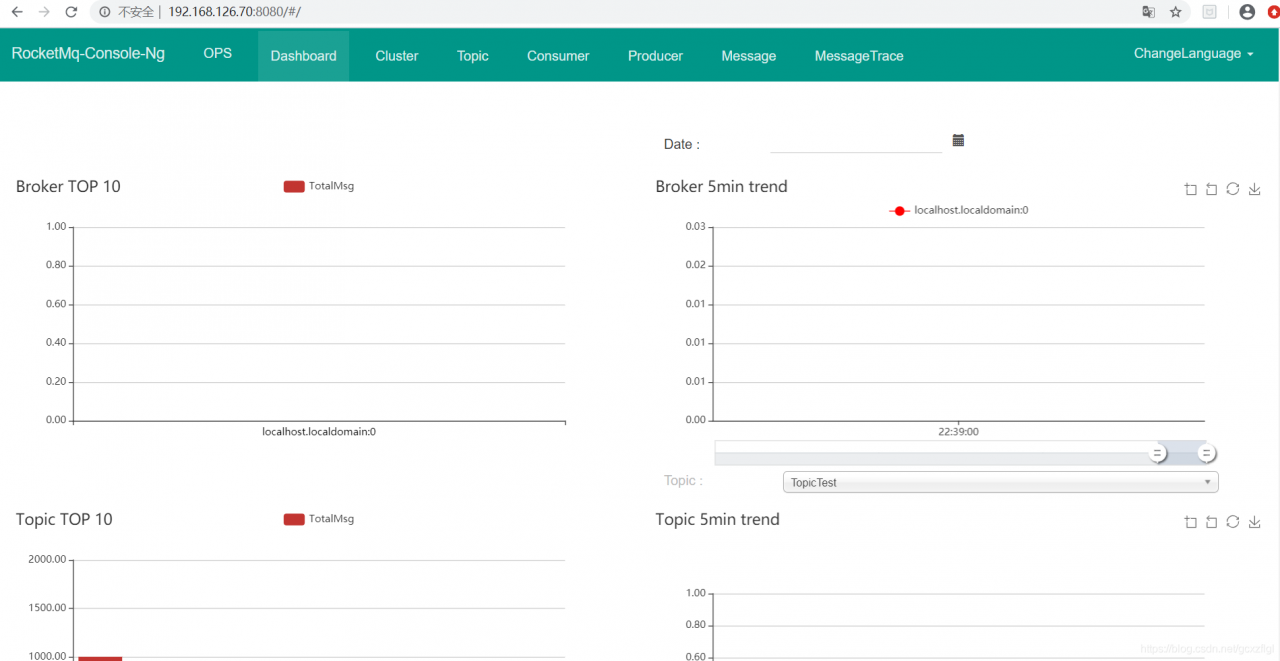Screen dimensions: 1280x661
Task: Click the site security info icon
Action: click(x=105, y=12)
